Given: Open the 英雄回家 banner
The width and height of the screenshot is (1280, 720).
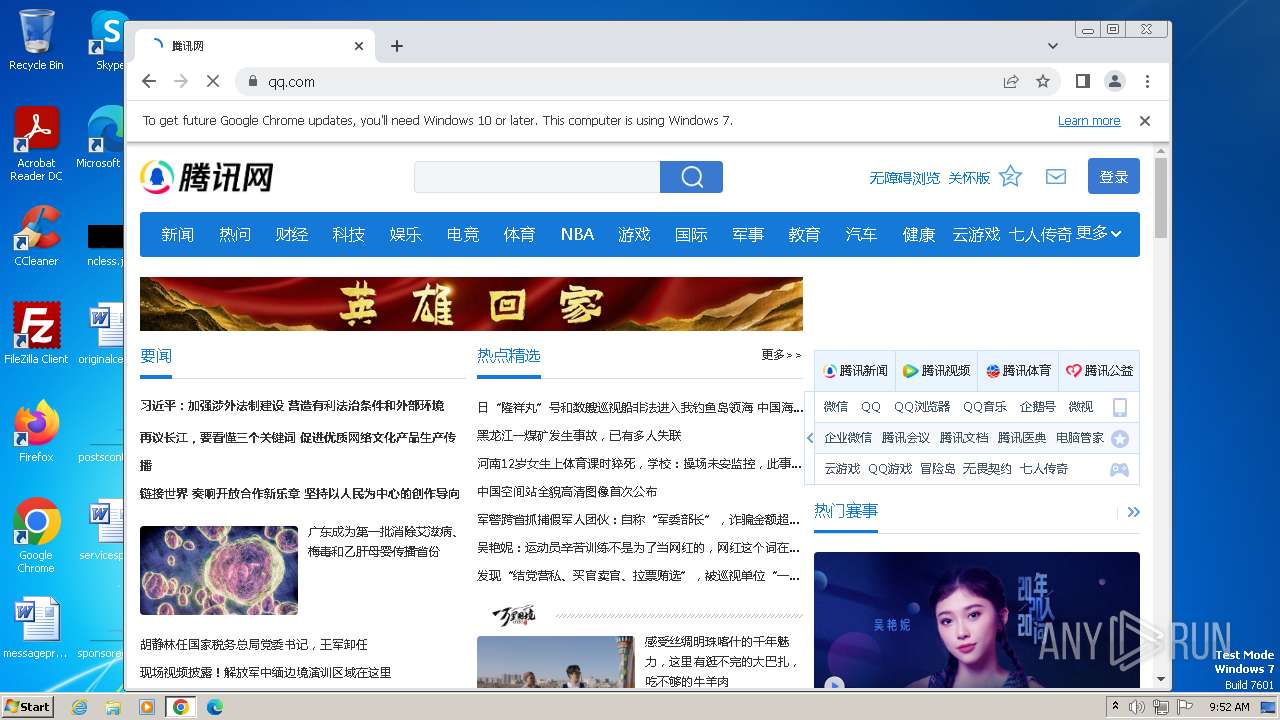Looking at the screenshot, I should (471, 304).
